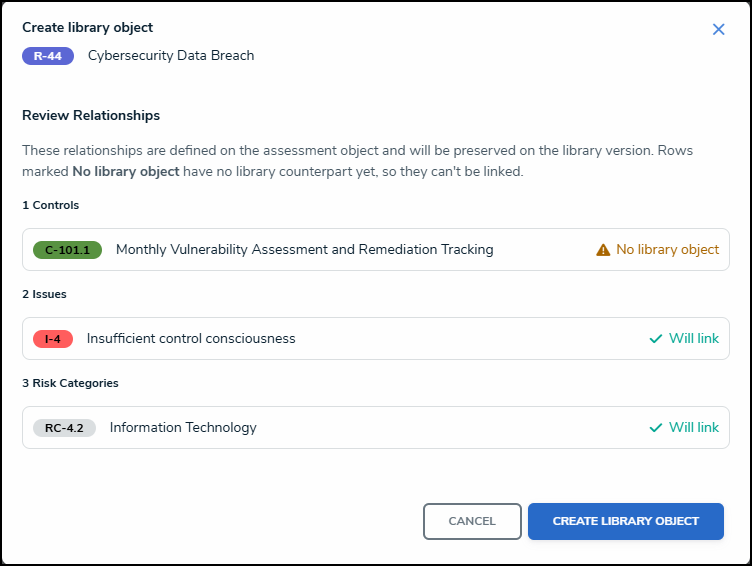The image size is (752, 566).
Task: Click the checkmark icon in the Information Technology row
Action: (656, 427)
